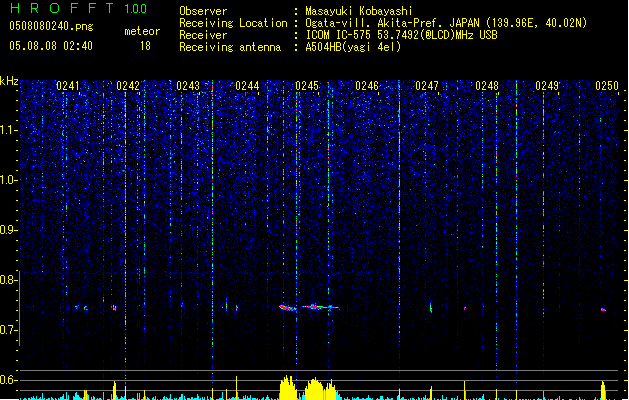Click the A504HB(yagi 4el) antenna text
The height and width of the screenshot is (400, 629).
pos(353,47)
